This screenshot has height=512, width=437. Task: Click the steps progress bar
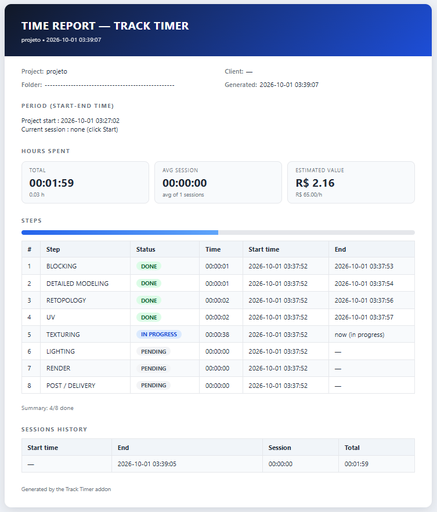[218, 232]
